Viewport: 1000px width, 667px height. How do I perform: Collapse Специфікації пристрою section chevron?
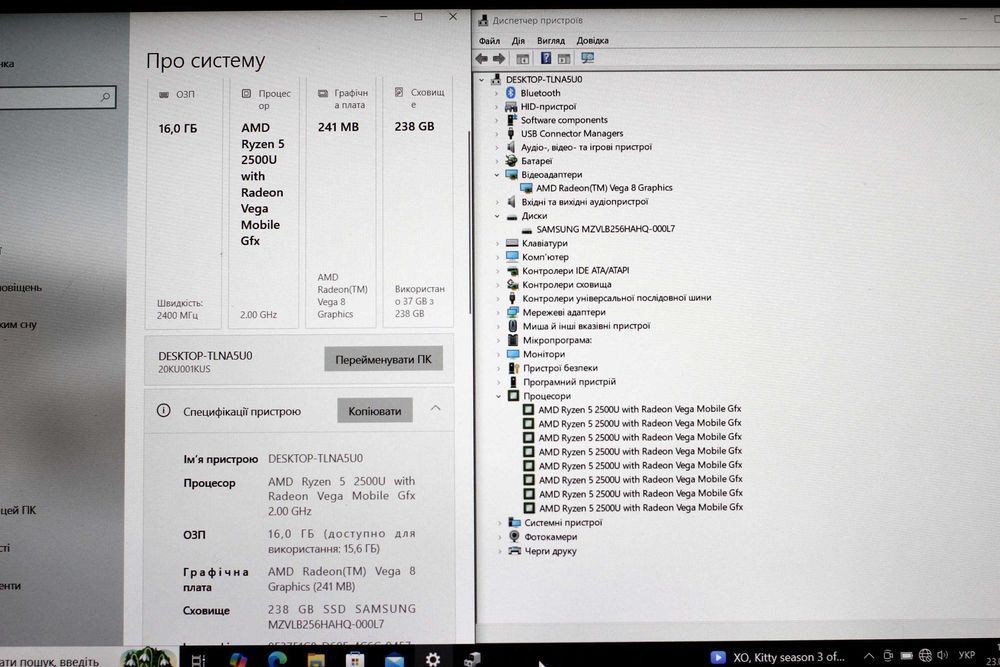pyautogui.click(x=436, y=409)
